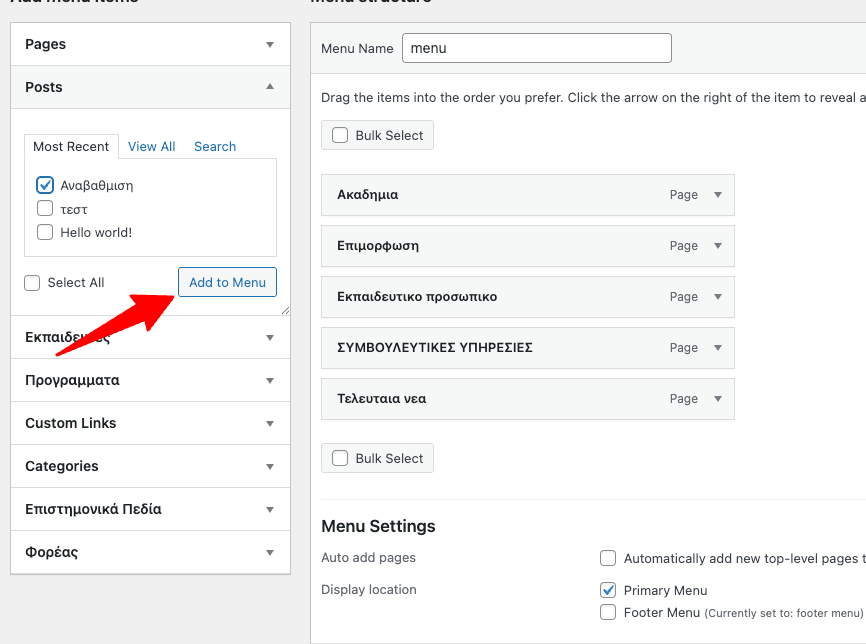The height and width of the screenshot is (644, 866).
Task: Open Ακαδημια menu item settings arrow
Action: pyautogui.click(x=717, y=195)
